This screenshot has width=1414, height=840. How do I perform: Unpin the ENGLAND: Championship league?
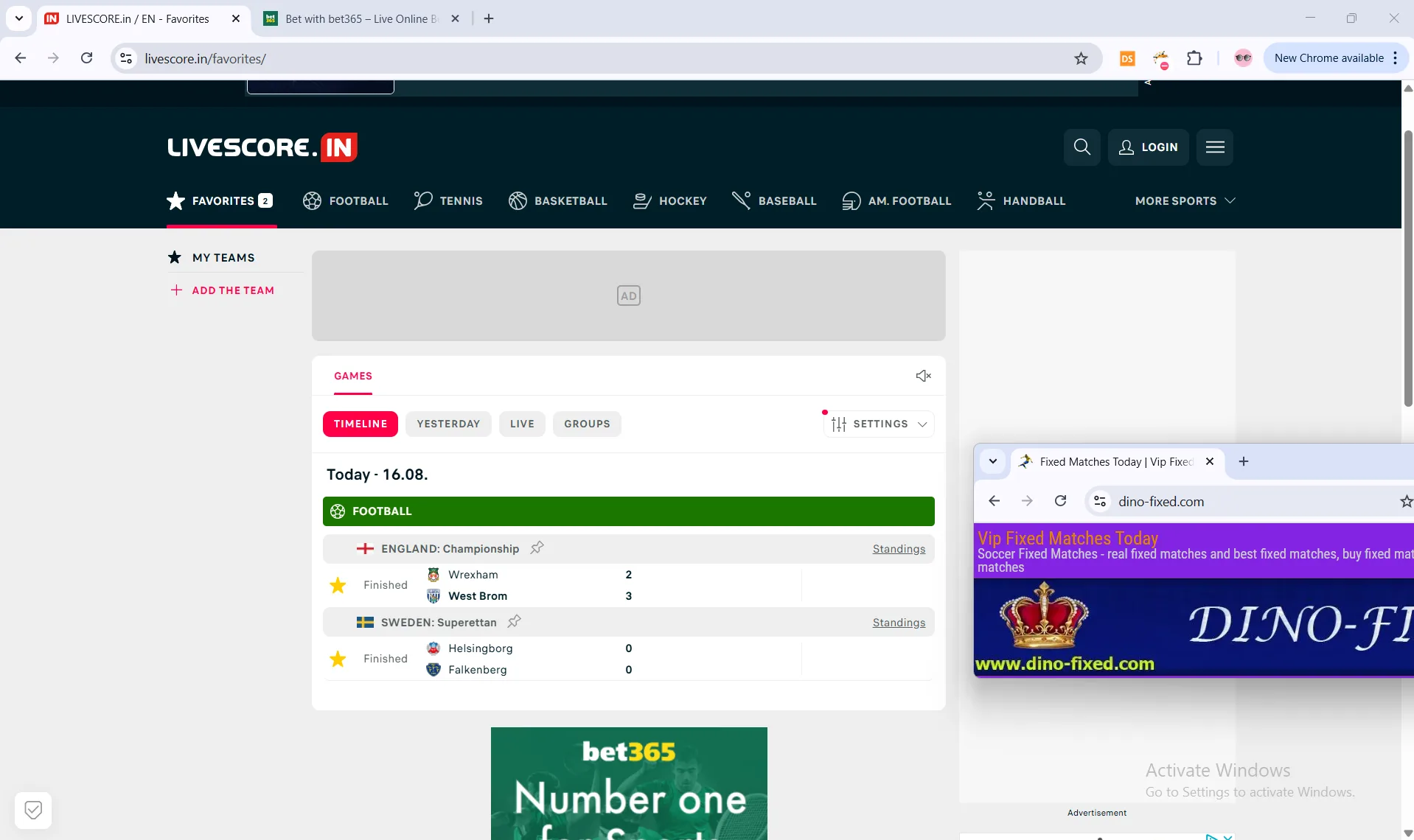click(537, 548)
